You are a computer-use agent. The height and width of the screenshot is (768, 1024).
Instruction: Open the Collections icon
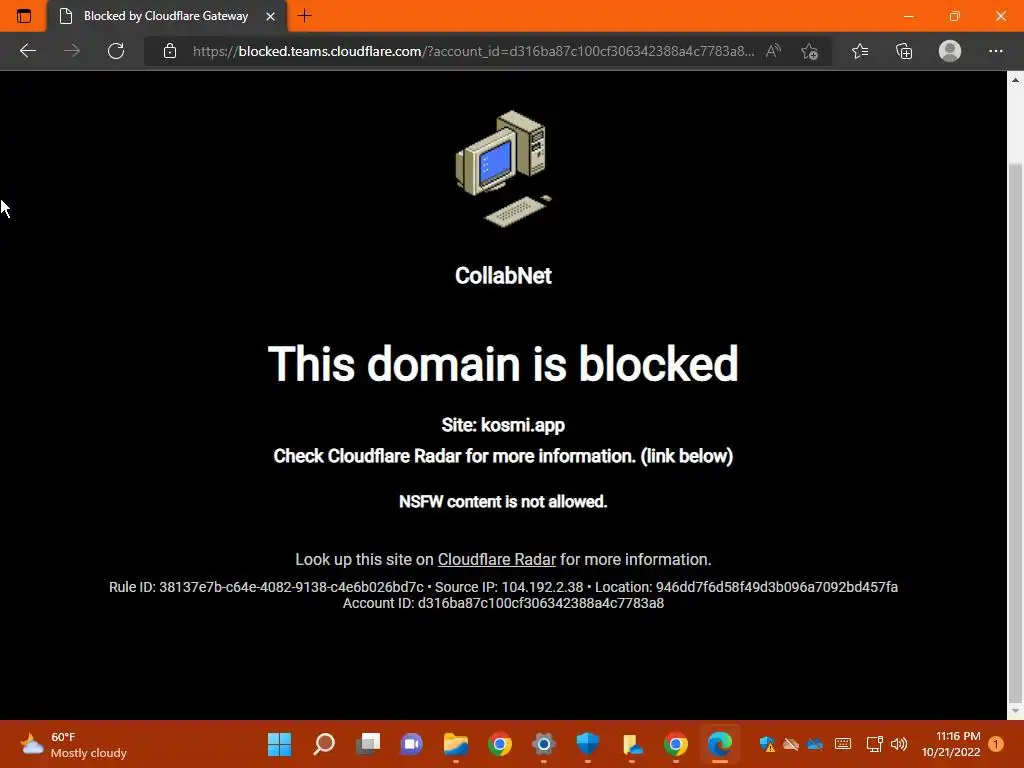pyautogui.click(x=904, y=51)
